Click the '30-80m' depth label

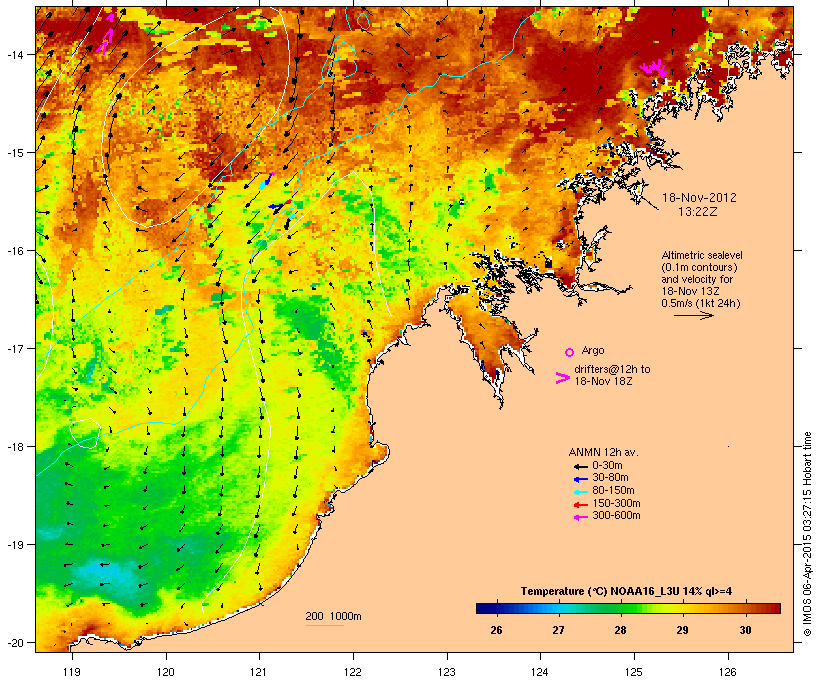pos(610,478)
